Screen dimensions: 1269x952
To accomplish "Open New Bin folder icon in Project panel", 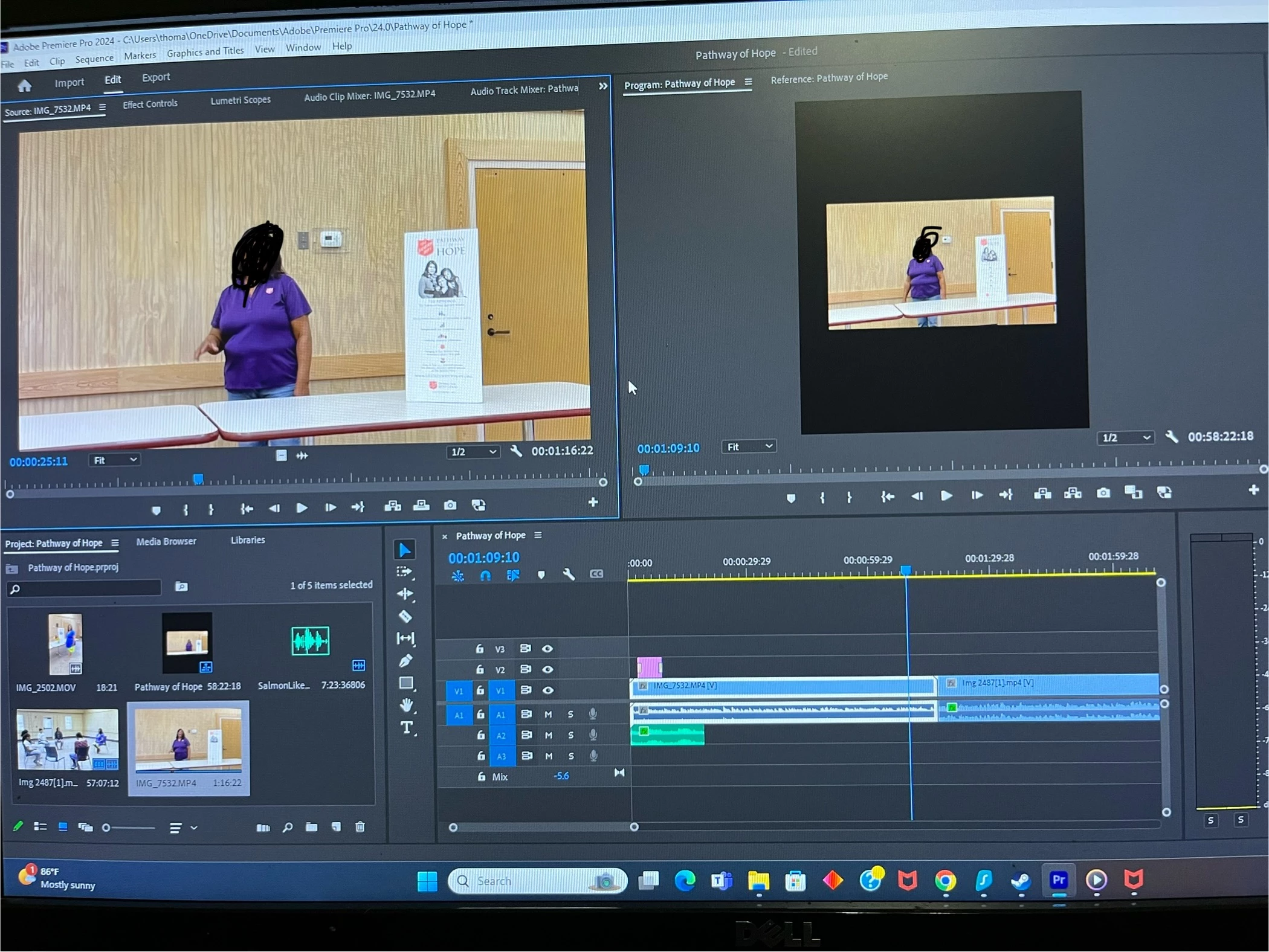I will (x=311, y=827).
